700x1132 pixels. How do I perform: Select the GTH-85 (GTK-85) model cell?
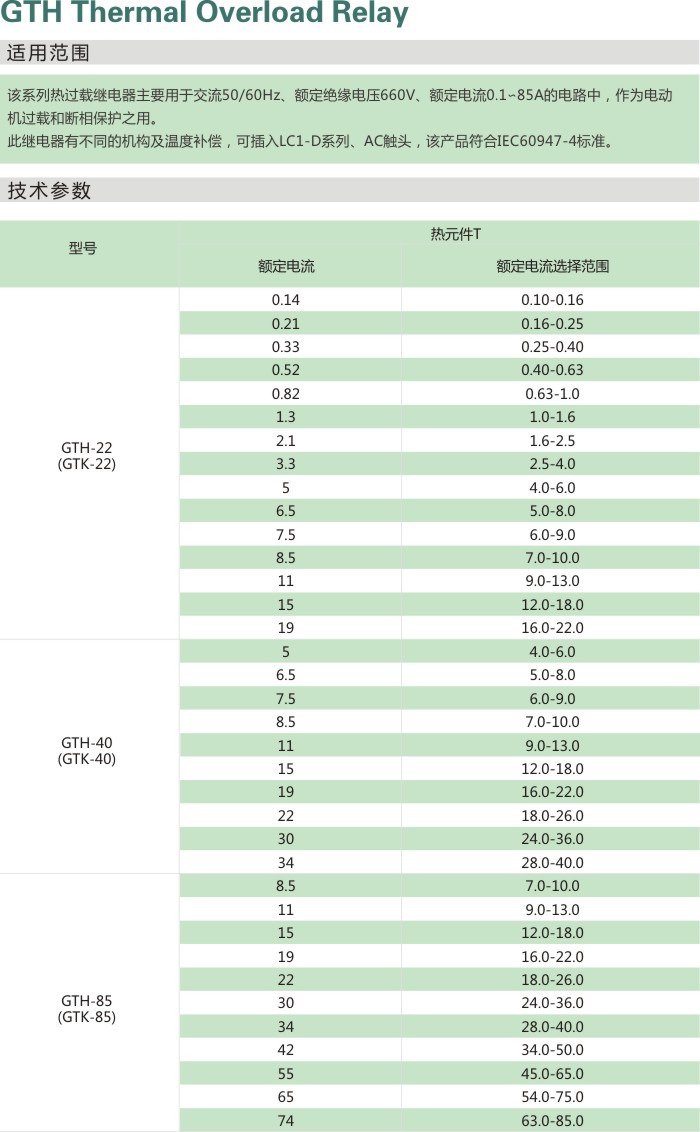[x=88, y=1009]
